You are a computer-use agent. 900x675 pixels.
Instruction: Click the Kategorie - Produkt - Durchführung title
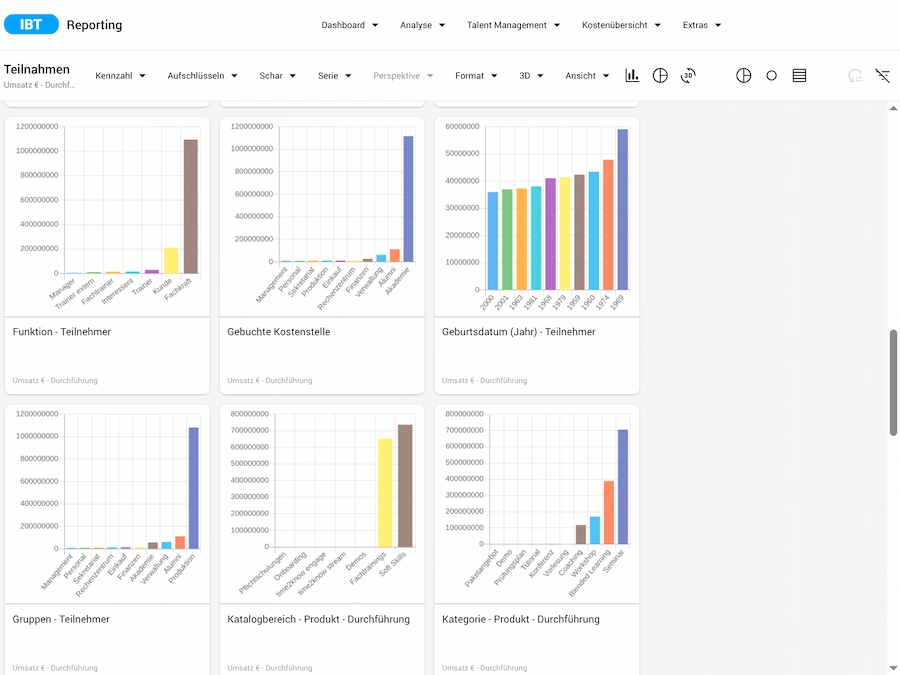point(521,619)
